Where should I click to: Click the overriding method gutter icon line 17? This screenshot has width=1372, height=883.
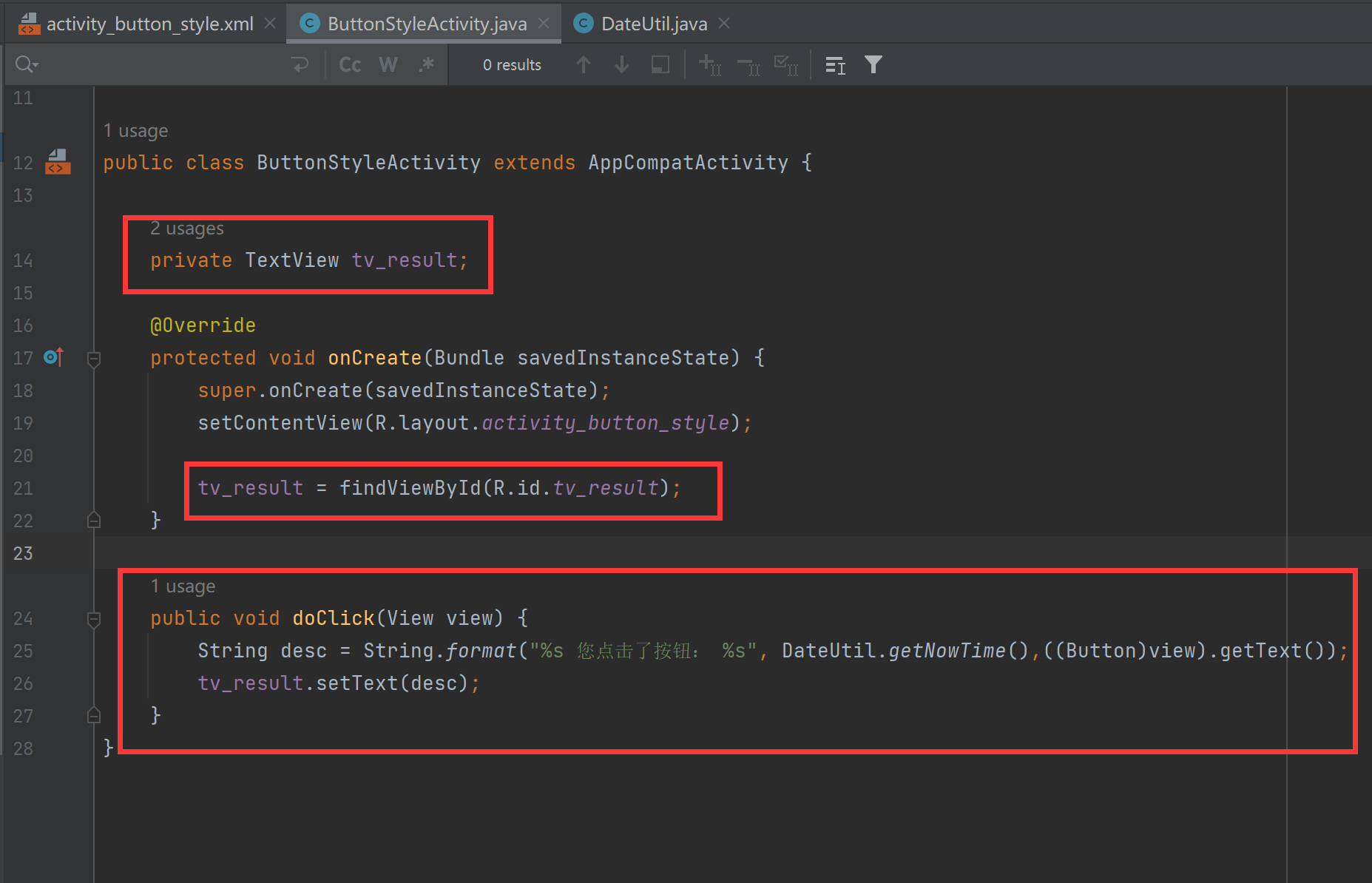[x=54, y=358]
